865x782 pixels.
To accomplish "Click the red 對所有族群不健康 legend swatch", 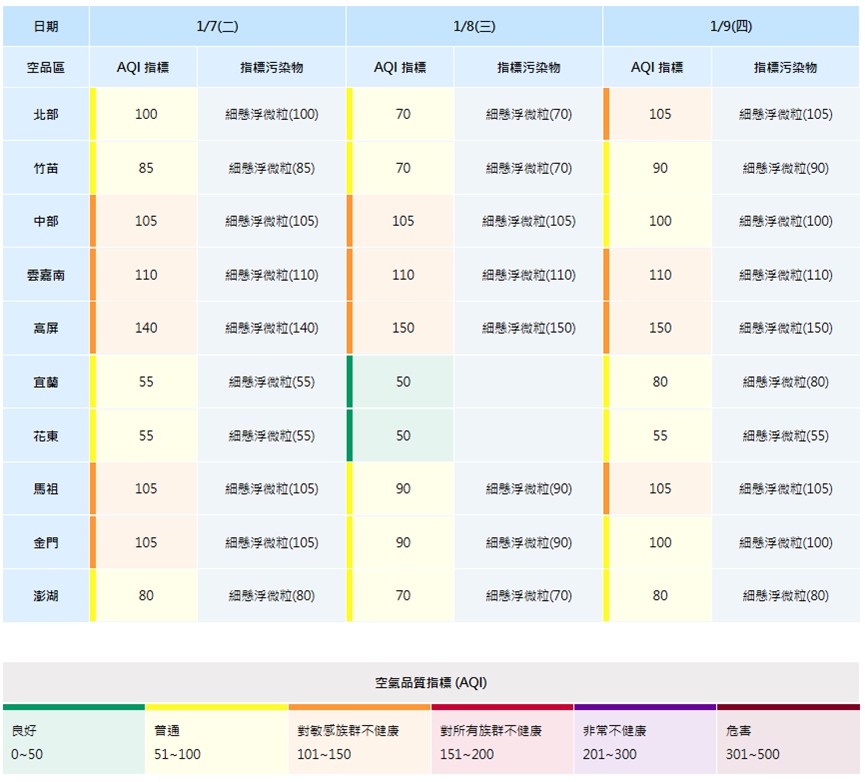I will click(x=503, y=739).
